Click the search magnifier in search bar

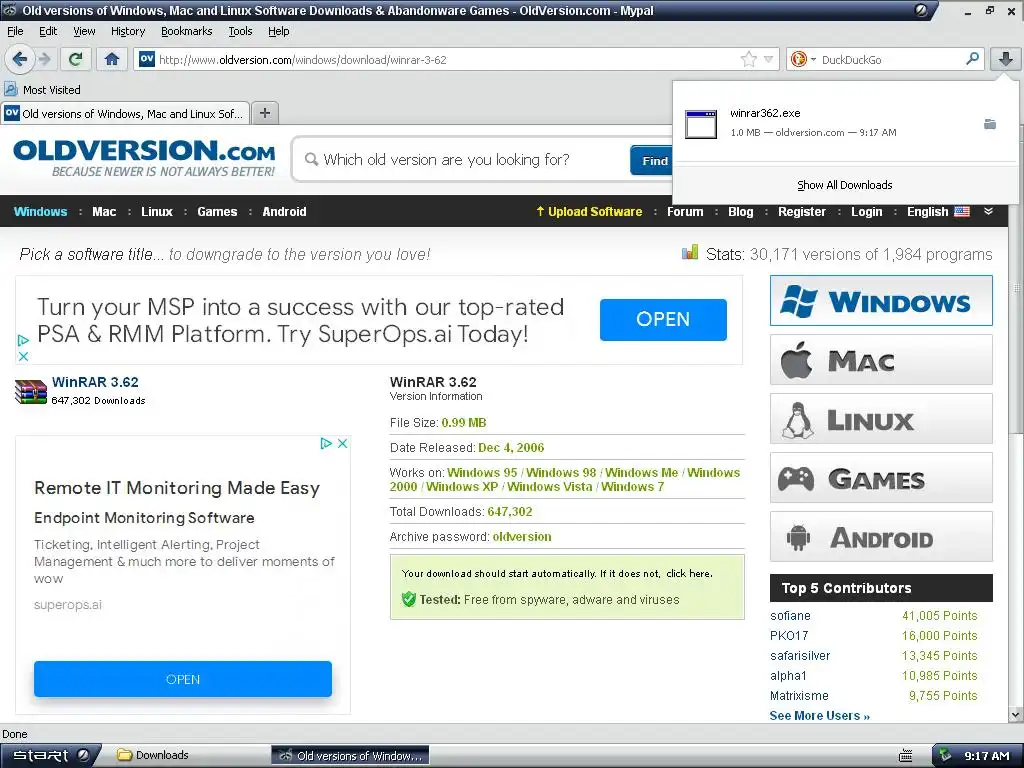(972, 59)
